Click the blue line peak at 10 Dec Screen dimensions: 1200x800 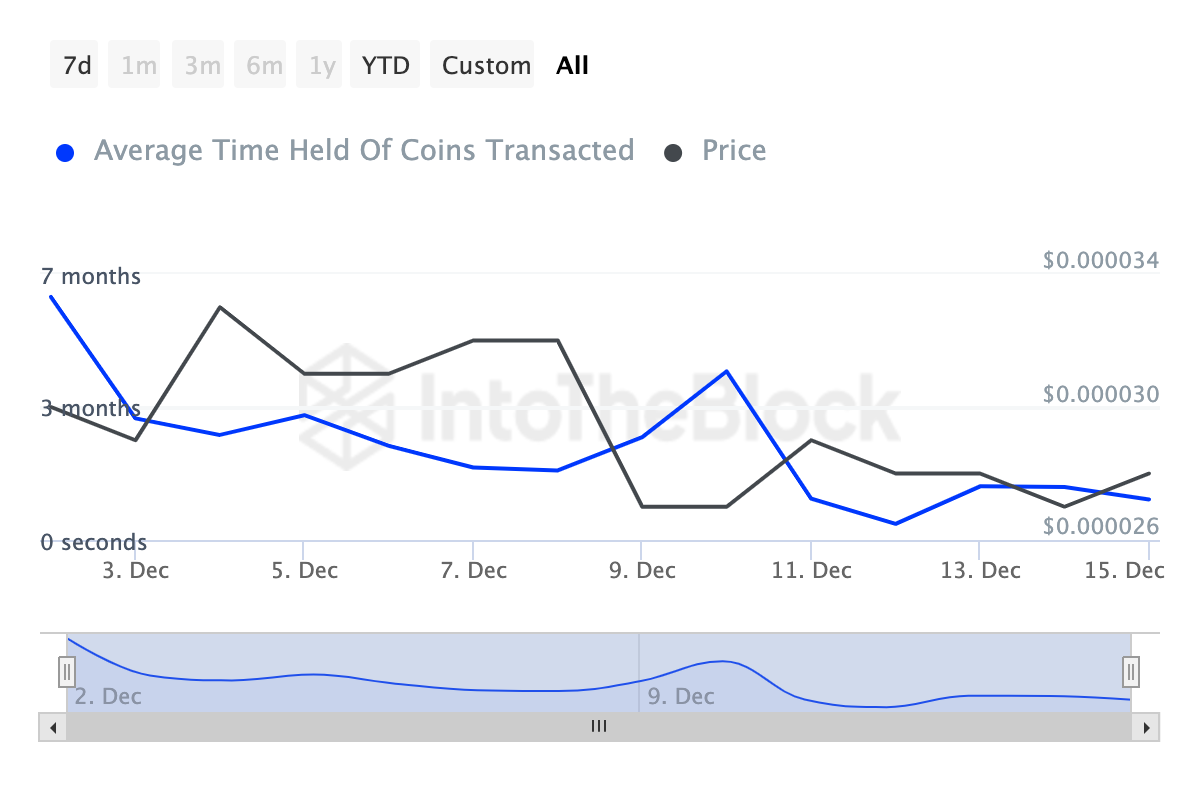727,371
